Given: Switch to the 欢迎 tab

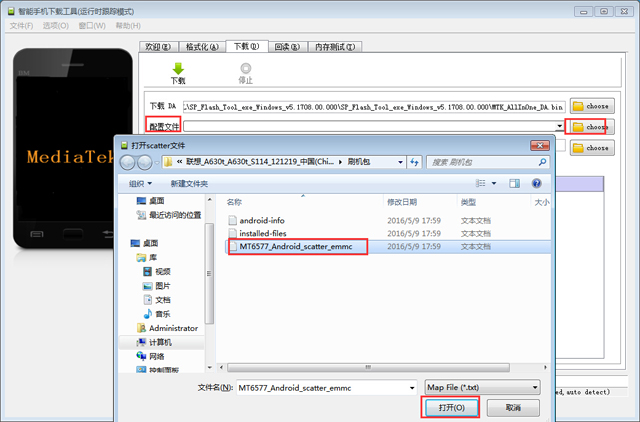Looking at the screenshot, I should [x=158, y=47].
